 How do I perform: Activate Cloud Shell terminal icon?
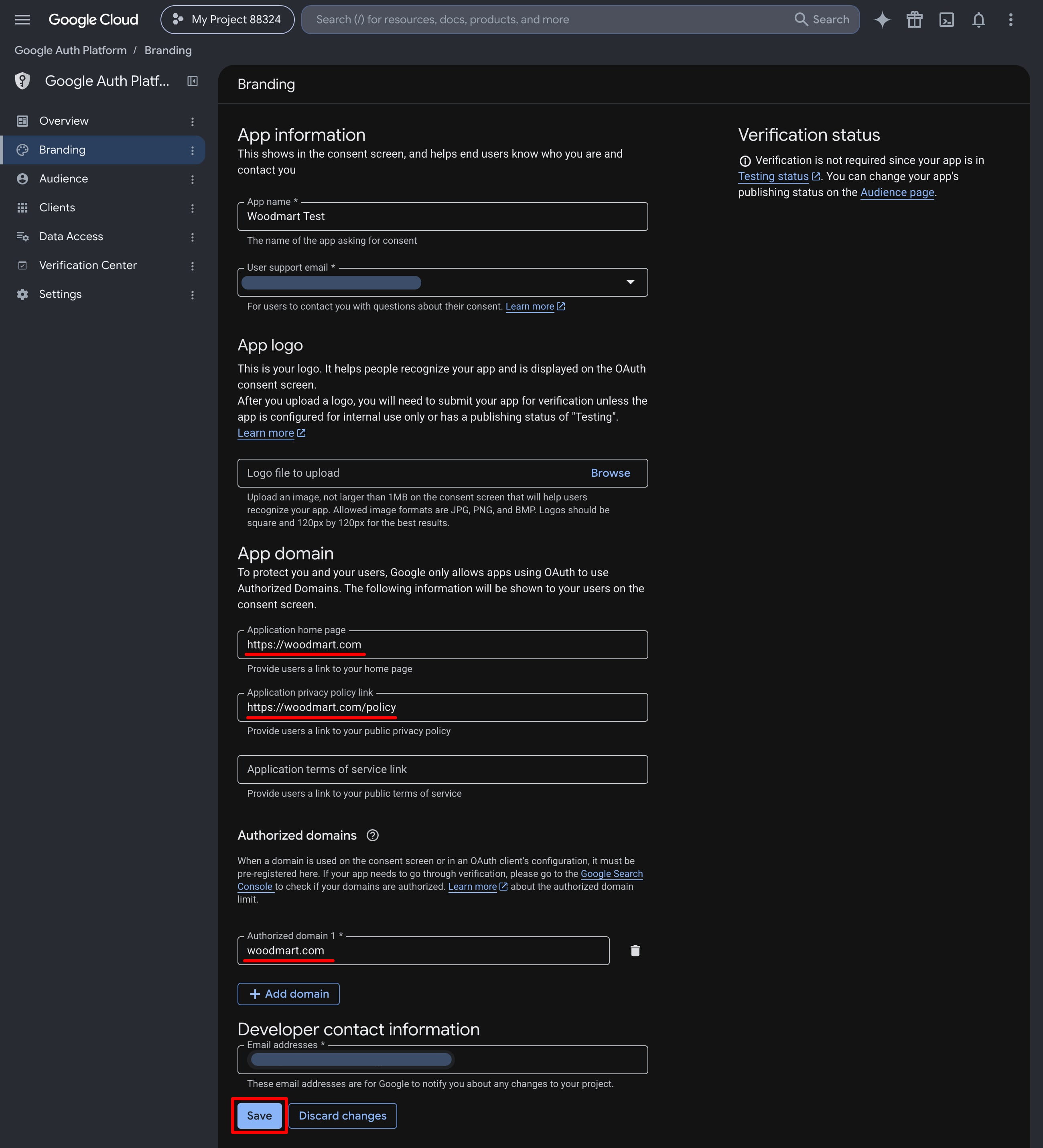947,19
